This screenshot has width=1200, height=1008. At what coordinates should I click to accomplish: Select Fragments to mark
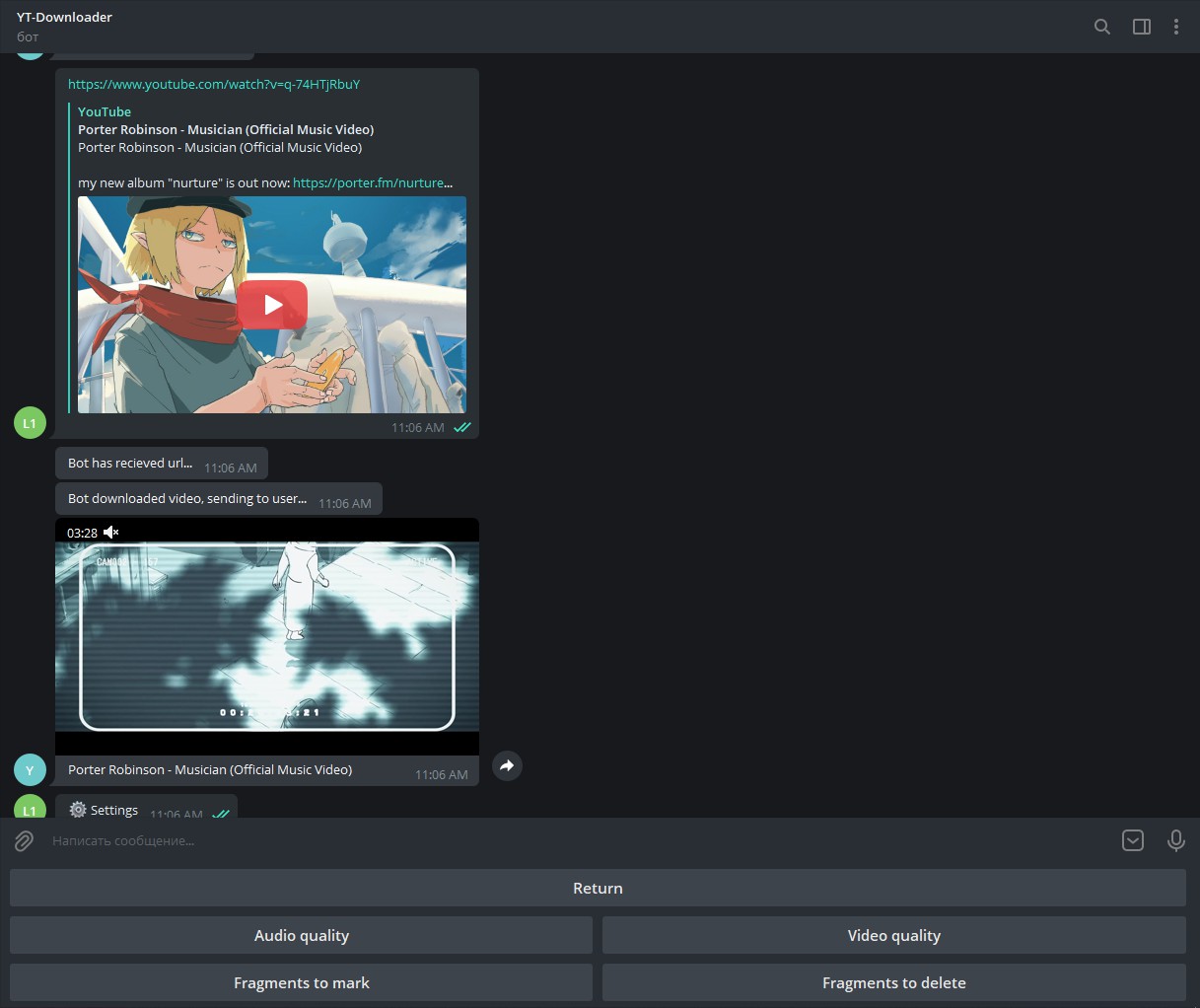301,982
